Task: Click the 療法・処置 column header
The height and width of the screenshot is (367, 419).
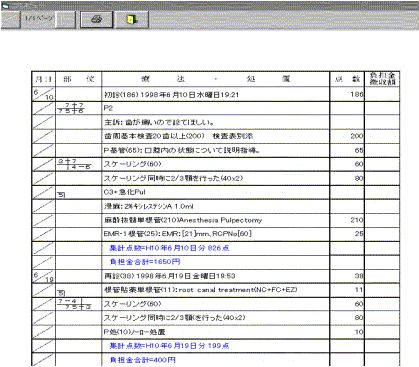Action: [x=216, y=79]
